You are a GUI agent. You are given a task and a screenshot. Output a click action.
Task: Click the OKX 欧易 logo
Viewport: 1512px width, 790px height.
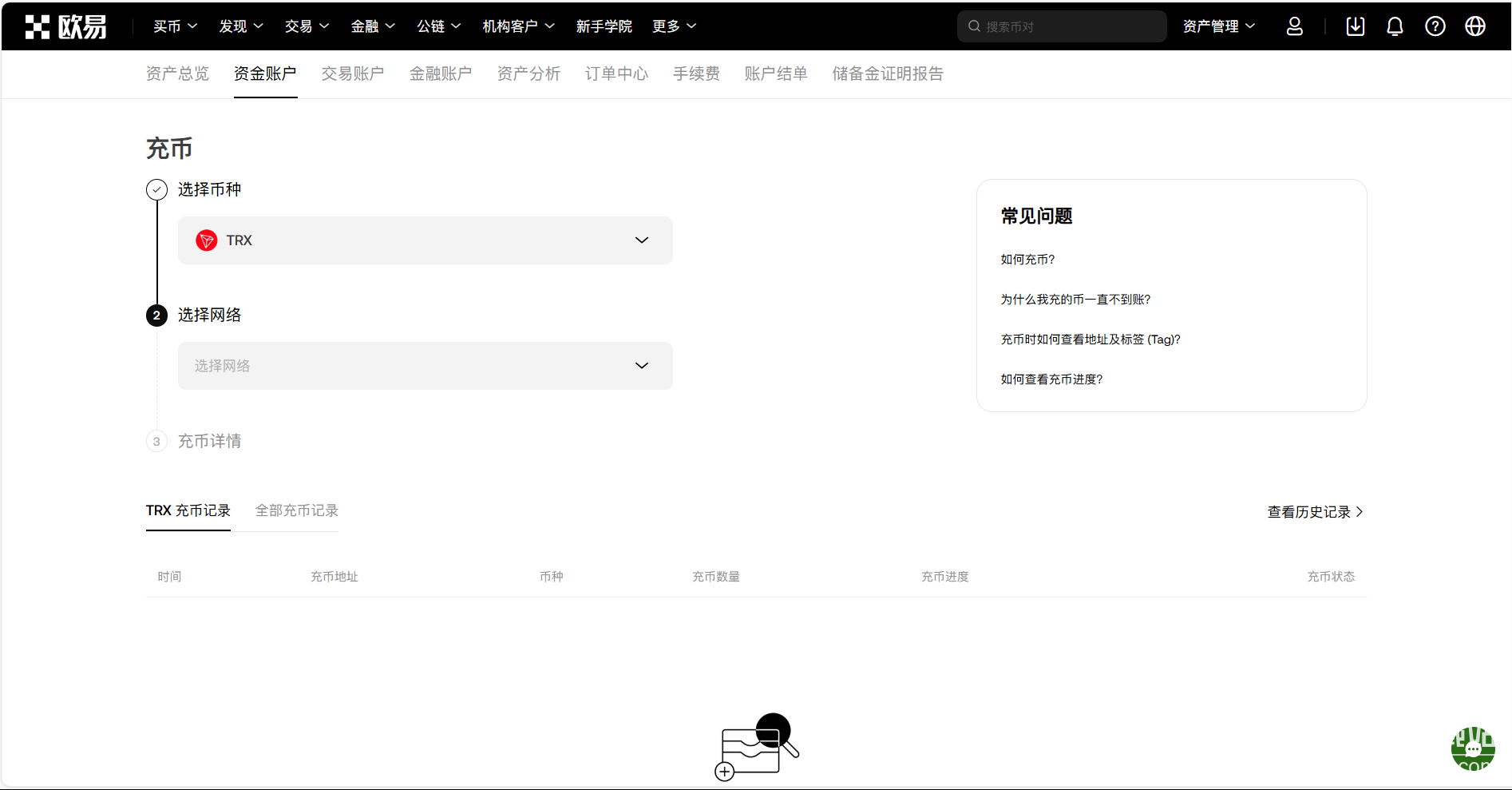[65, 26]
